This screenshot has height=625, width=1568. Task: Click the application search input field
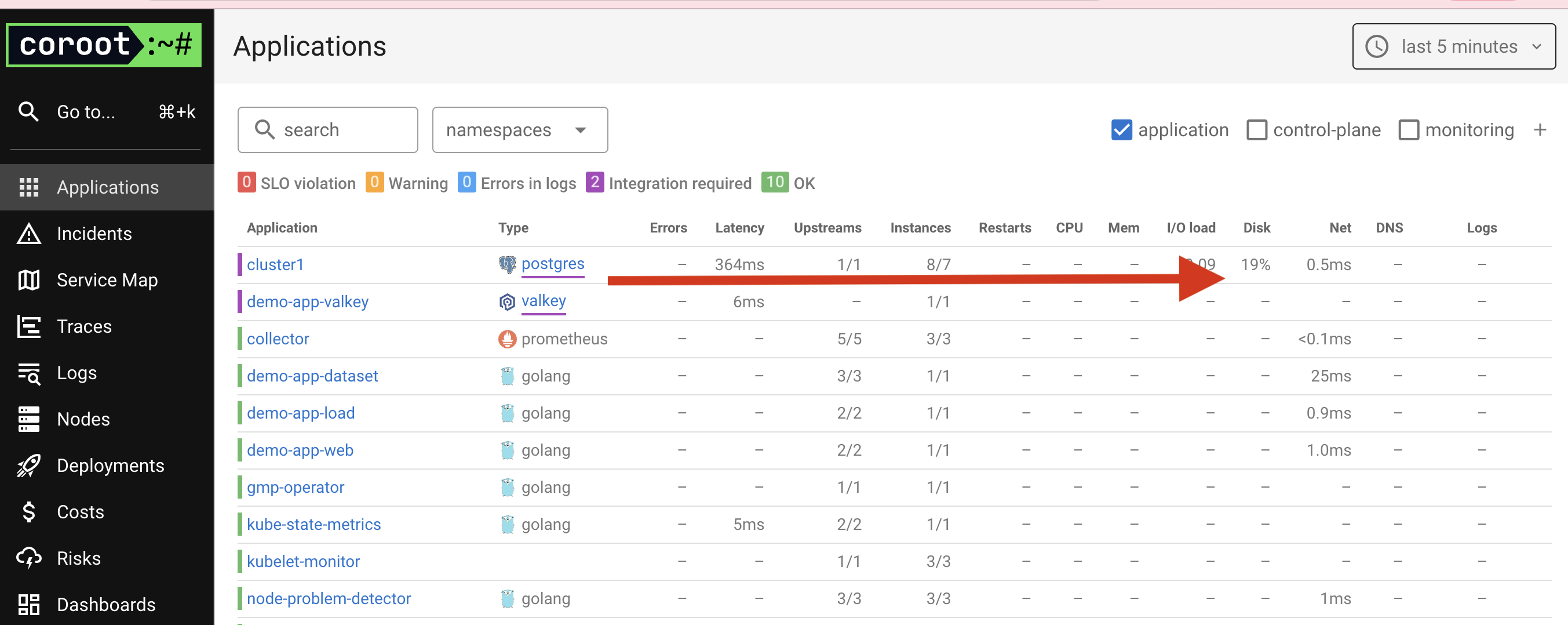[x=327, y=130]
